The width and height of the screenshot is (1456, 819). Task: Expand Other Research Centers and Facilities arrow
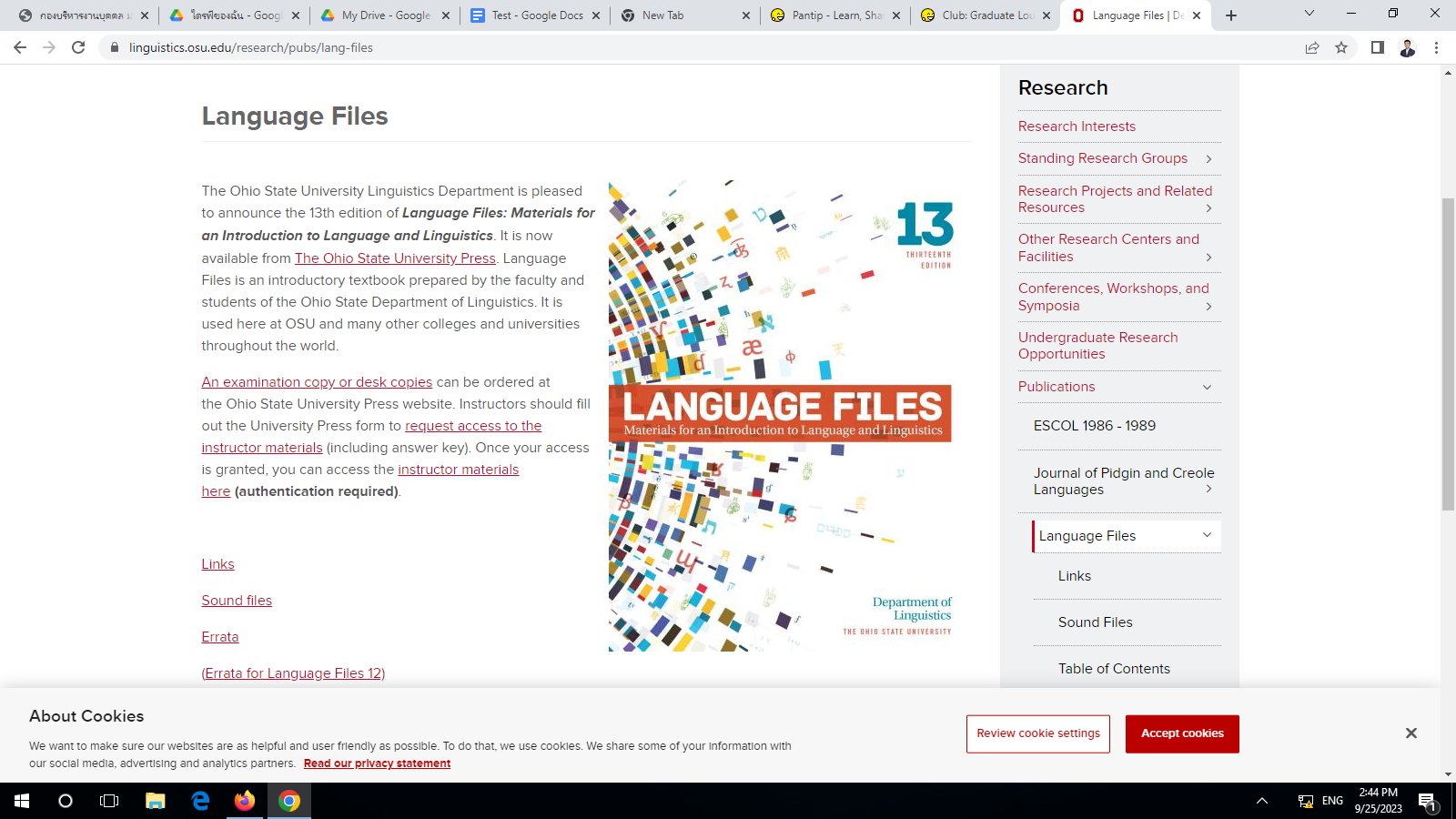click(1208, 258)
